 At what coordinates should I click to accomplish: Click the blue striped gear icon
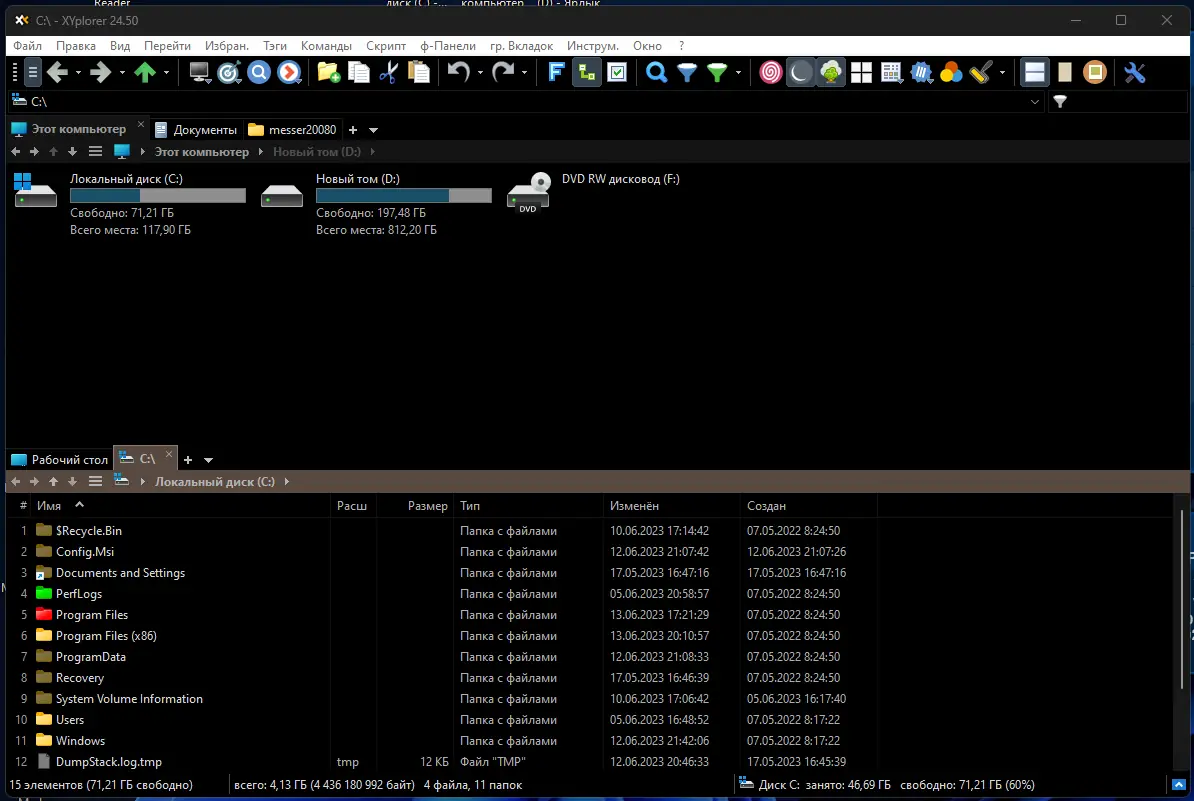tap(921, 73)
